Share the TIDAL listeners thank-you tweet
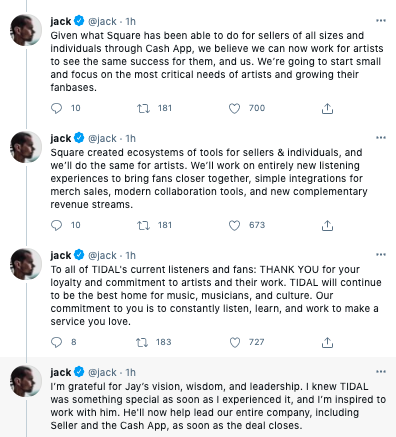 [x=327, y=342]
